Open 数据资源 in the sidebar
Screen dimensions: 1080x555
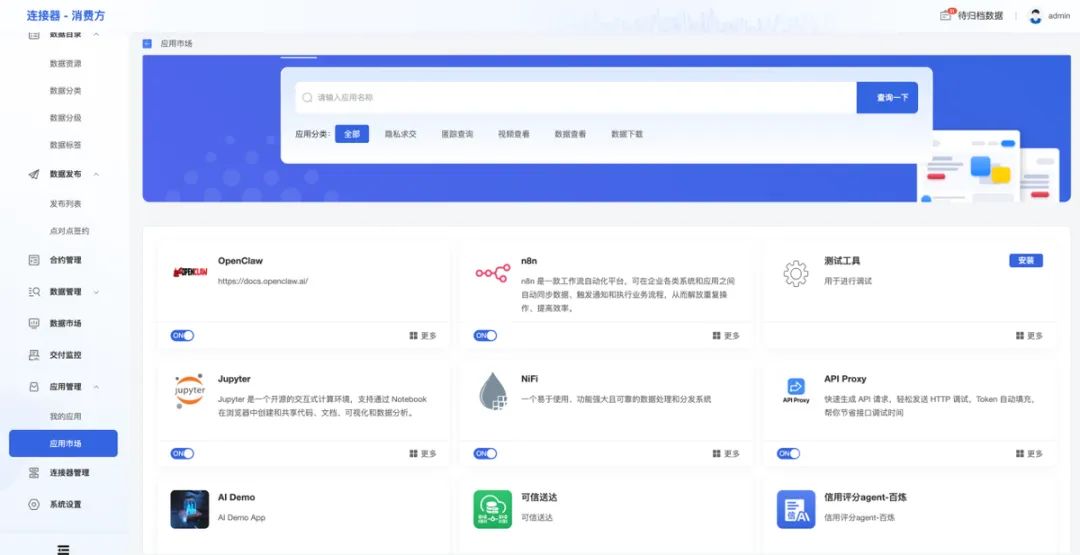65,63
